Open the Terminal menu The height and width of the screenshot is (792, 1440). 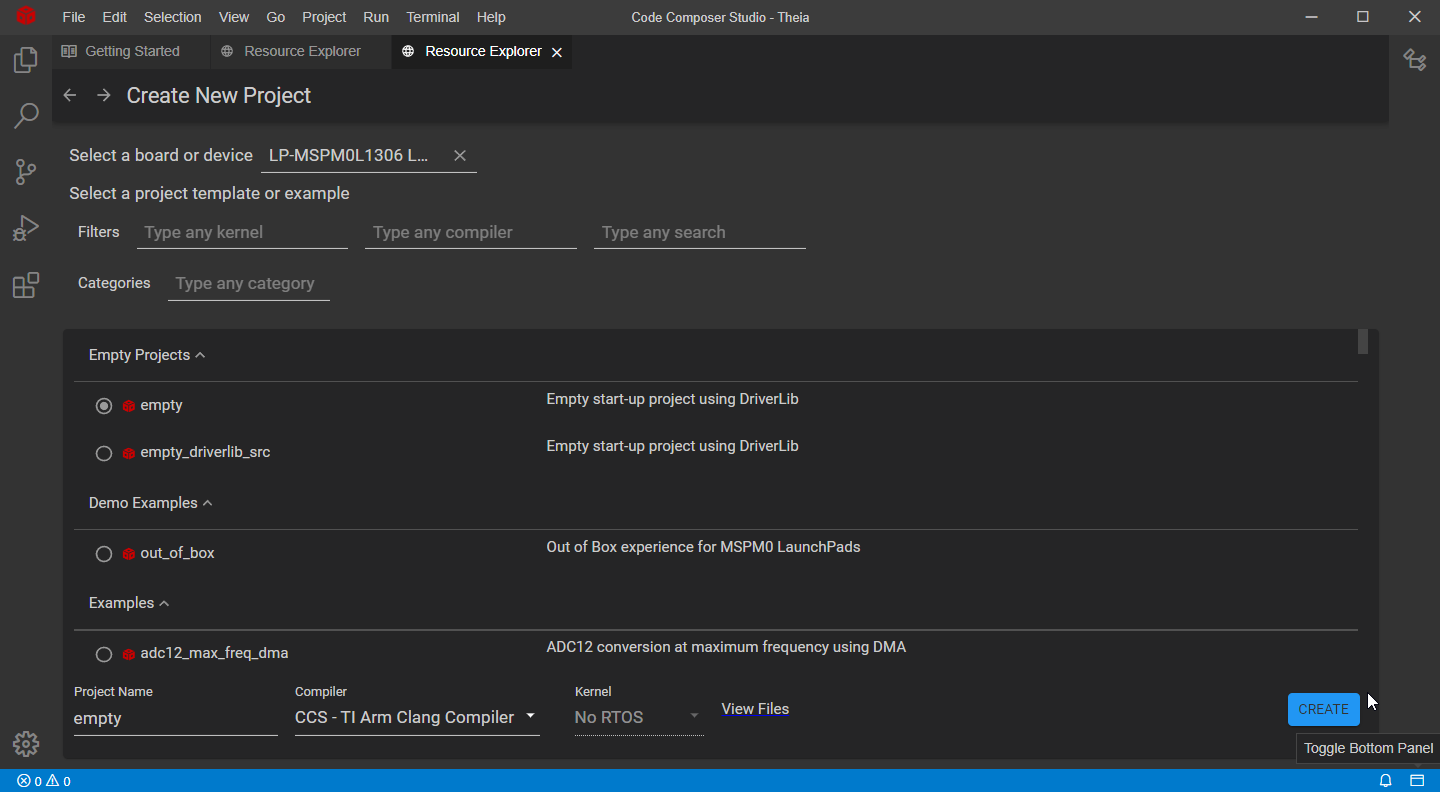(x=432, y=17)
